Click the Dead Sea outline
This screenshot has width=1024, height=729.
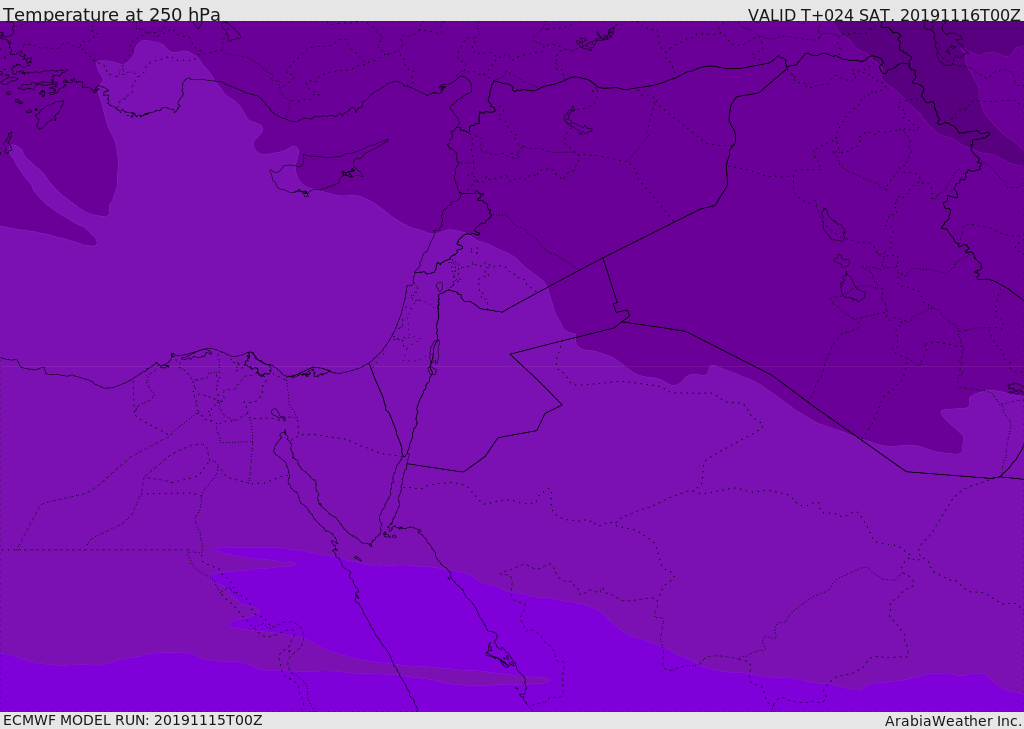[434, 355]
